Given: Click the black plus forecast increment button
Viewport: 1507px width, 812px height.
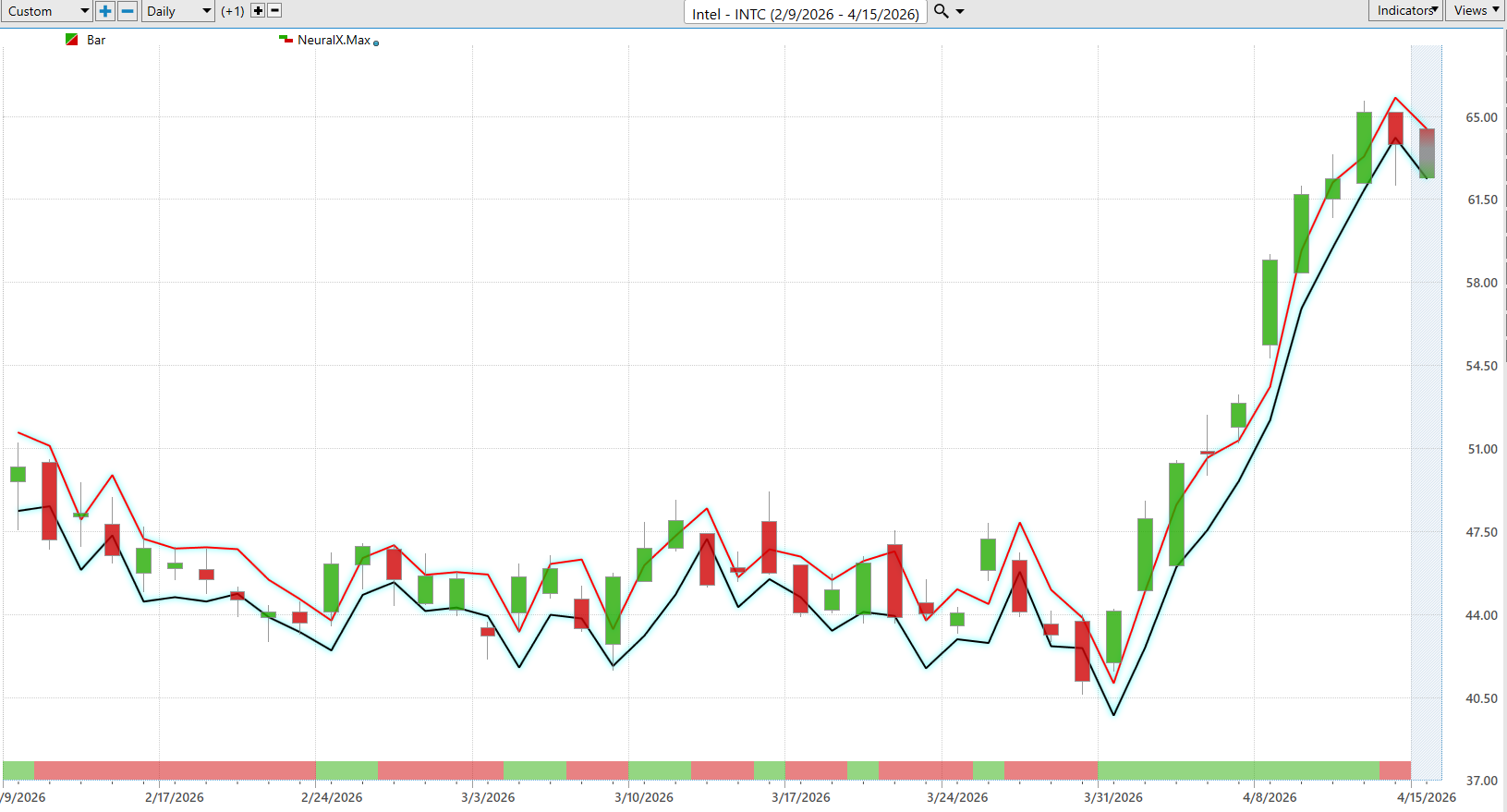Looking at the screenshot, I should click(258, 11).
